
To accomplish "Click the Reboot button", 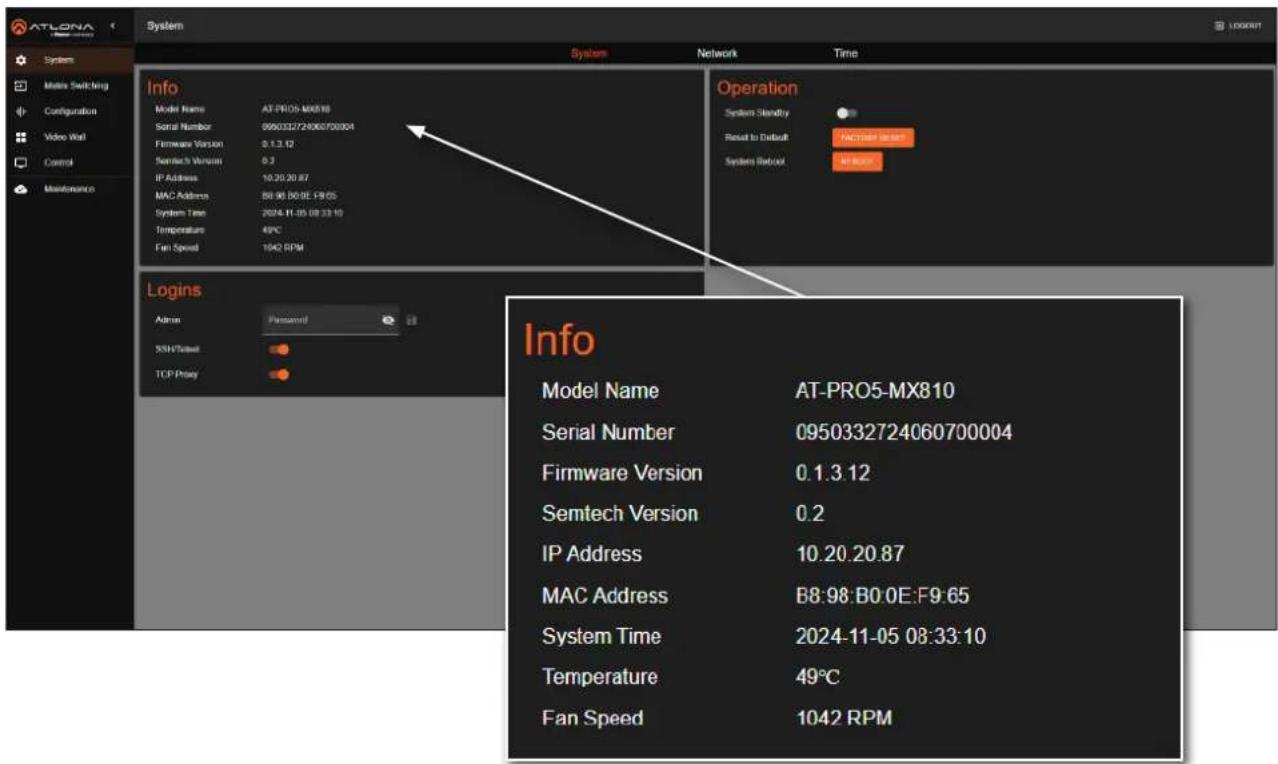I will pos(857,162).
